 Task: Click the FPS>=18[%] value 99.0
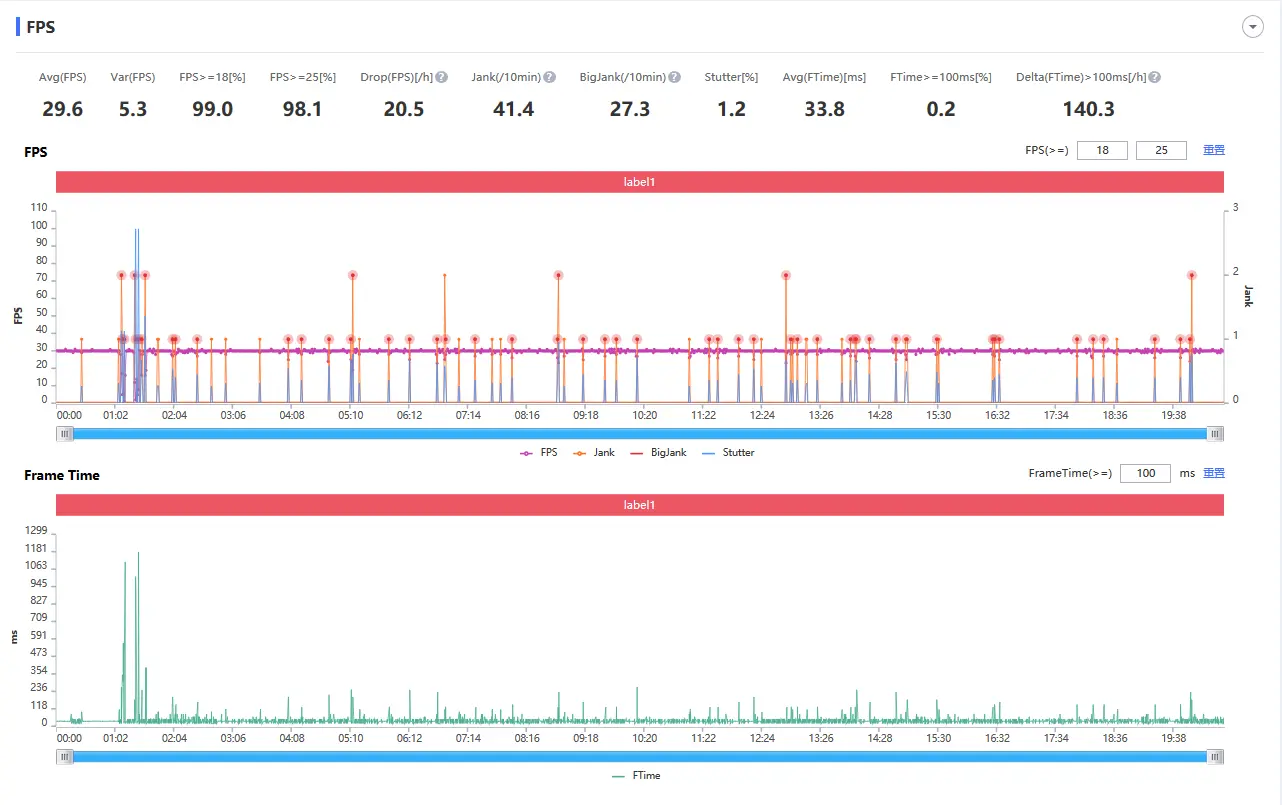[x=212, y=109]
